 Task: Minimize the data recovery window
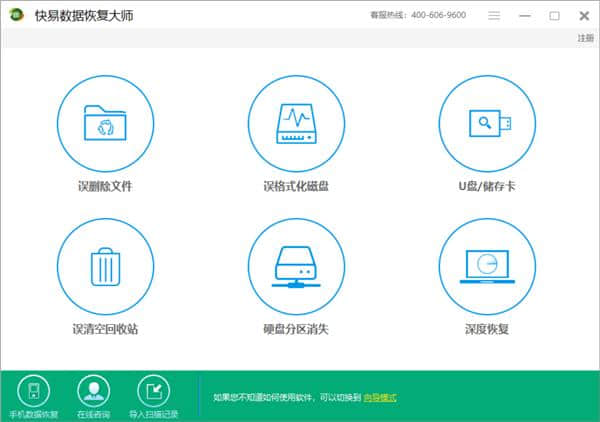525,16
